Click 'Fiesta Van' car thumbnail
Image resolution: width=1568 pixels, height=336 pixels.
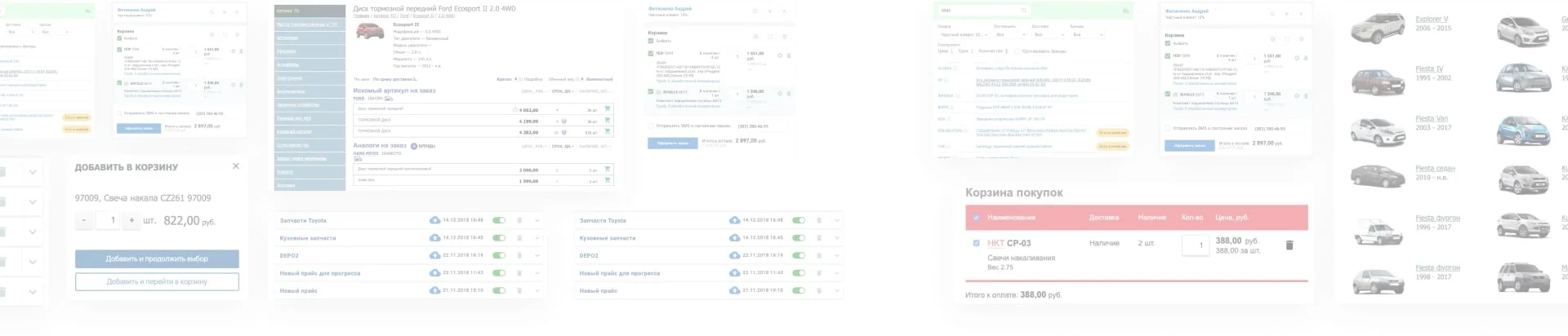(x=1378, y=130)
